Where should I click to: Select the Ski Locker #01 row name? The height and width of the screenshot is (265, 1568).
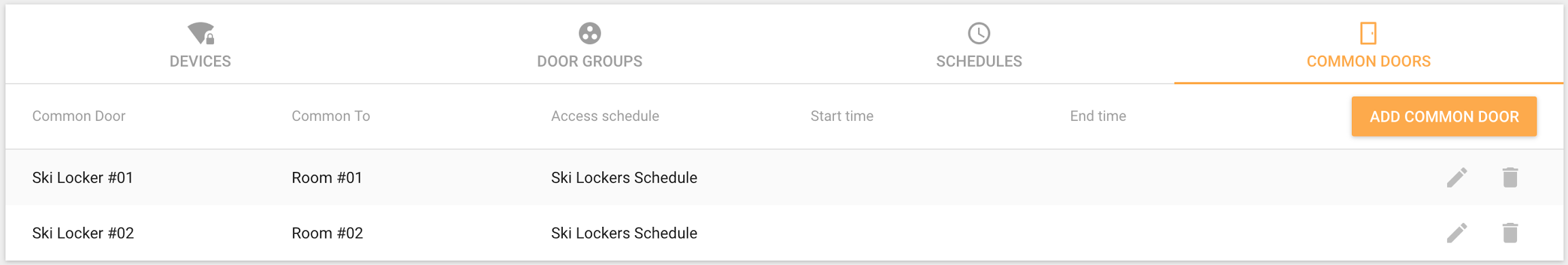(83, 177)
